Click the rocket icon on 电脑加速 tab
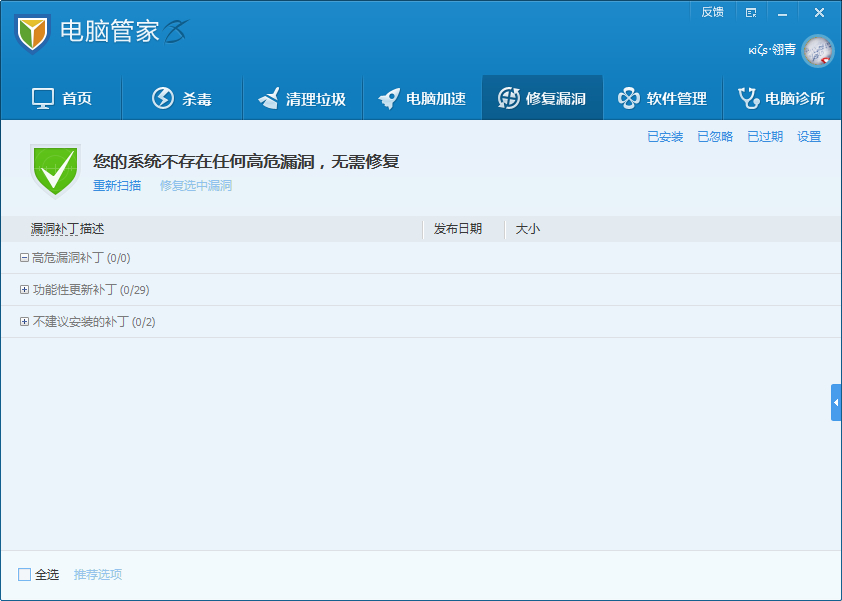This screenshot has height=601, width=842. [x=389, y=98]
